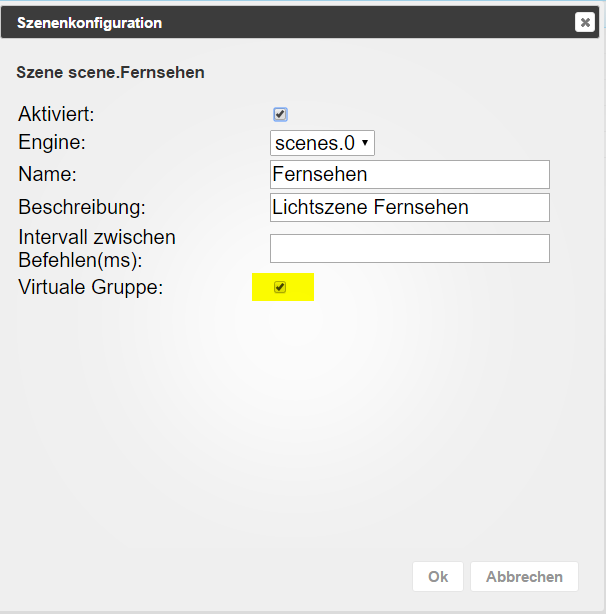Click the yellow highlight beside the Virtuale Gruppe checkbox
Image resolution: width=606 pixels, height=614 pixels.
[301, 288]
